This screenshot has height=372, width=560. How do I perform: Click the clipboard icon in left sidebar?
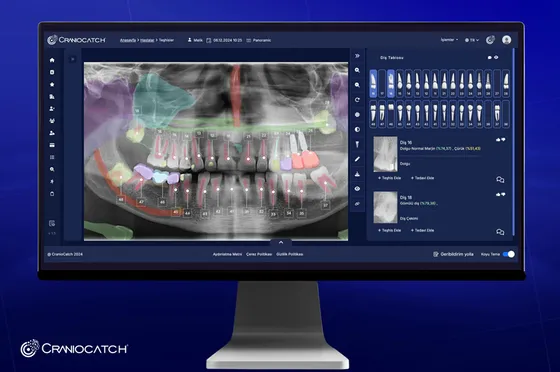[52, 193]
